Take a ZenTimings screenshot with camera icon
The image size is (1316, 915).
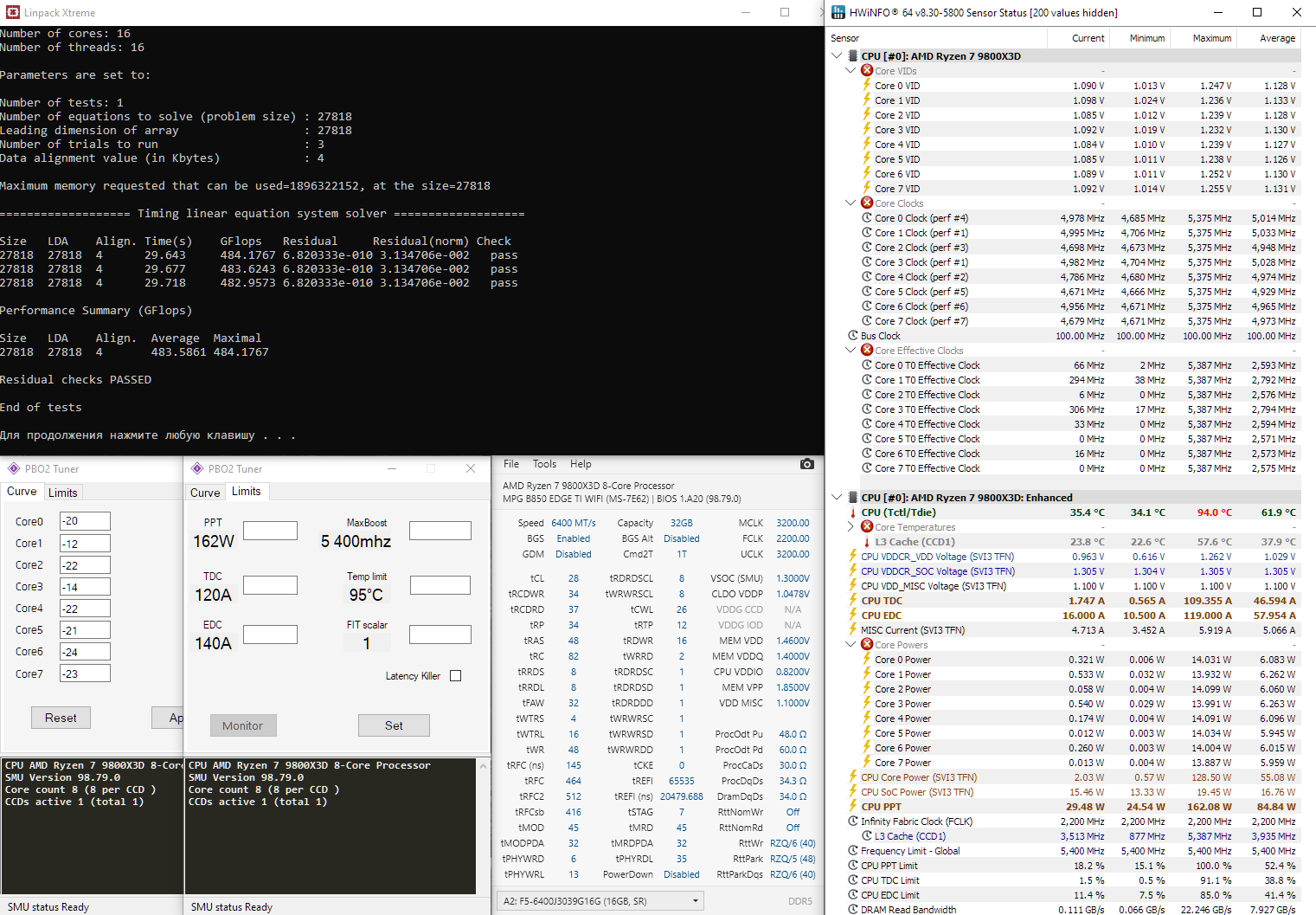click(x=807, y=464)
